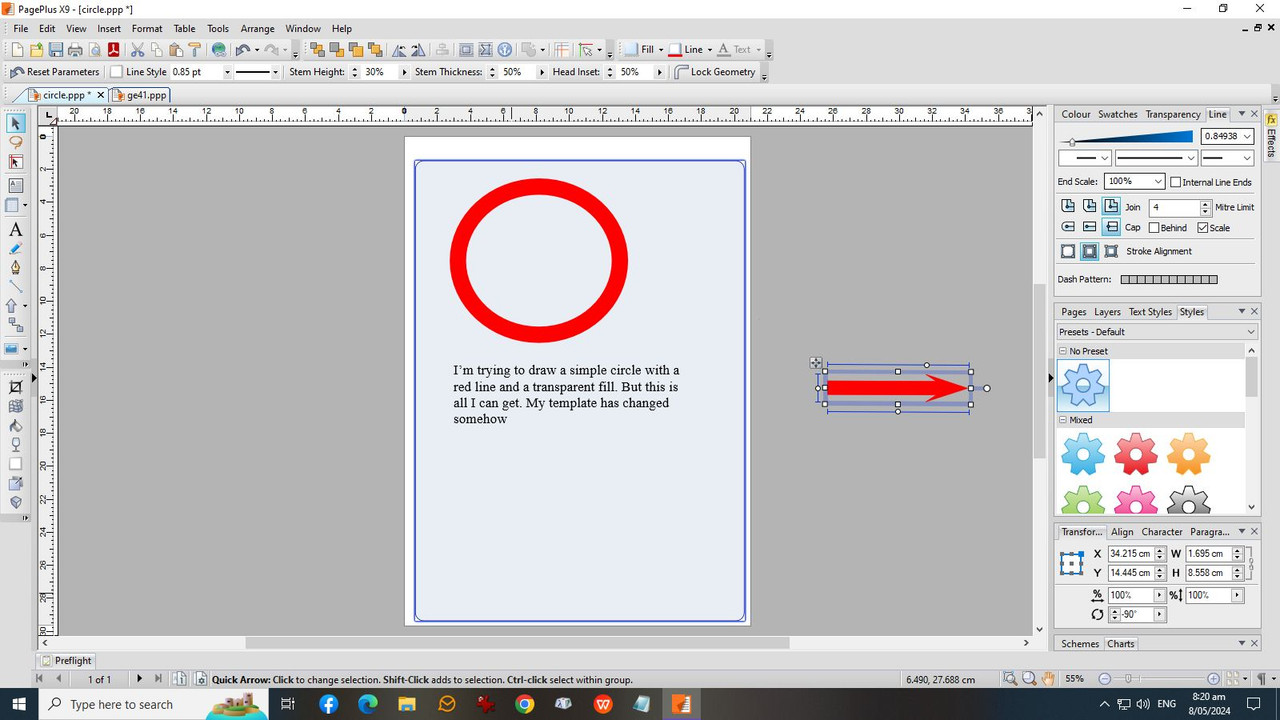
Task: Click the Preflight button
Action: point(66,660)
